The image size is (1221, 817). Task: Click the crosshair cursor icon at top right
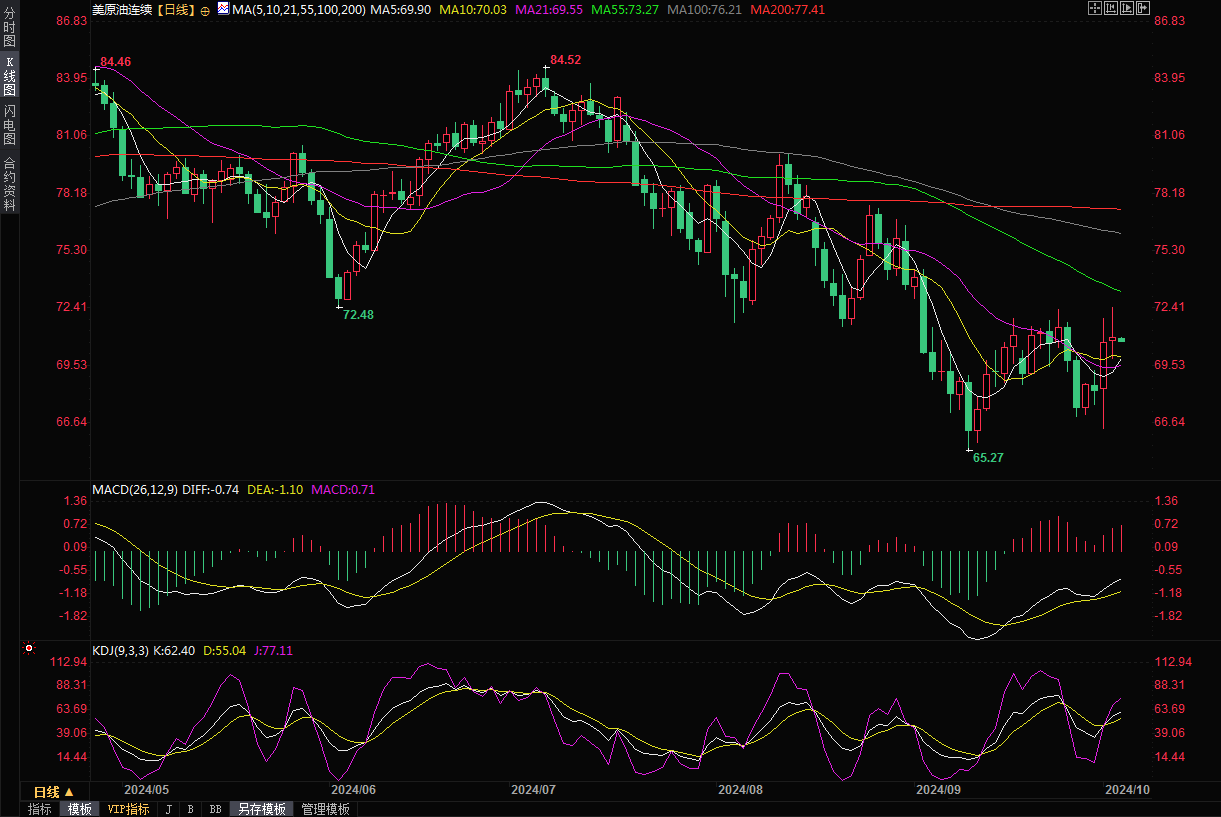point(1094,8)
